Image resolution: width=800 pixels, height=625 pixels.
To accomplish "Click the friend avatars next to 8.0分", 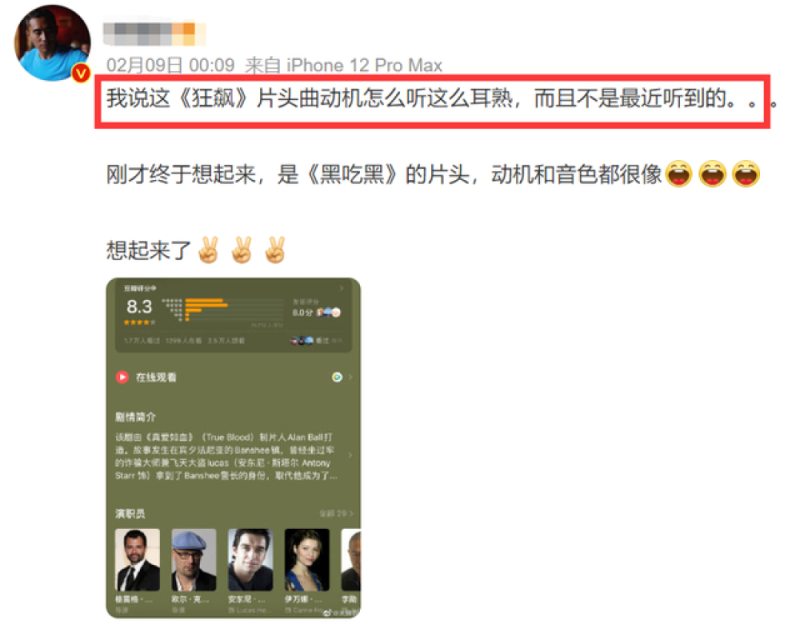I will pos(328,312).
